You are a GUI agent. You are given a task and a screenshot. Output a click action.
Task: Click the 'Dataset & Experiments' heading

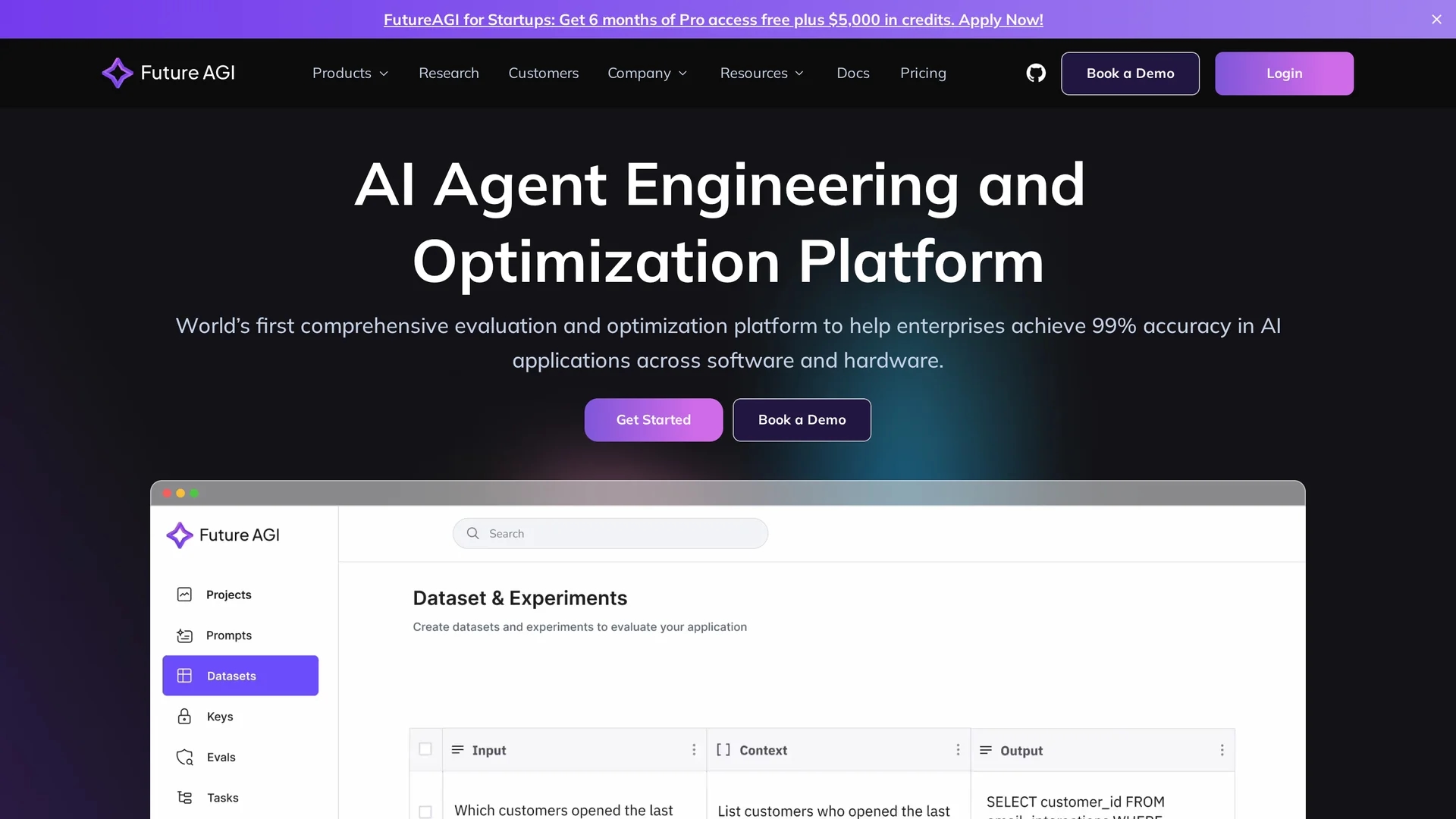[x=520, y=598]
